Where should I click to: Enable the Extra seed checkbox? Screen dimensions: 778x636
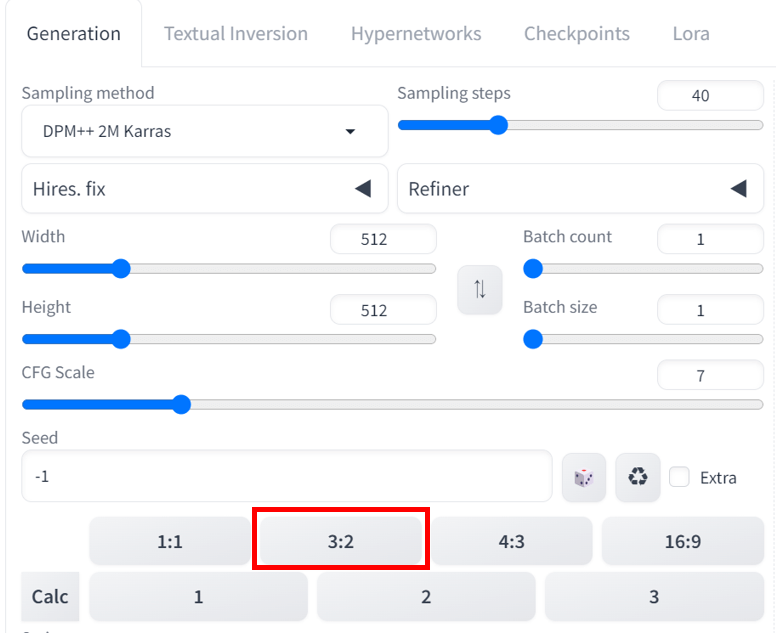click(679, 477)
